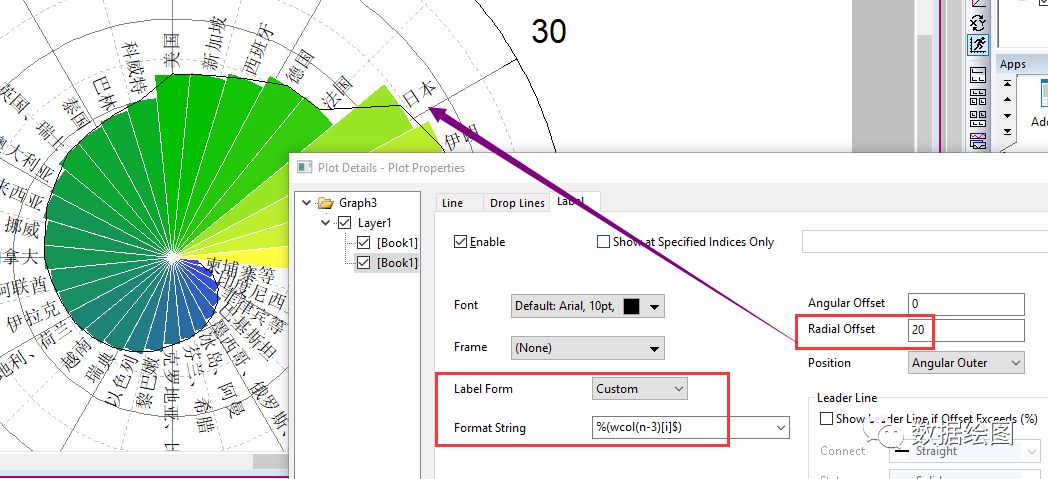Click the Apps move-down arrow

[x=1007, y=116]
